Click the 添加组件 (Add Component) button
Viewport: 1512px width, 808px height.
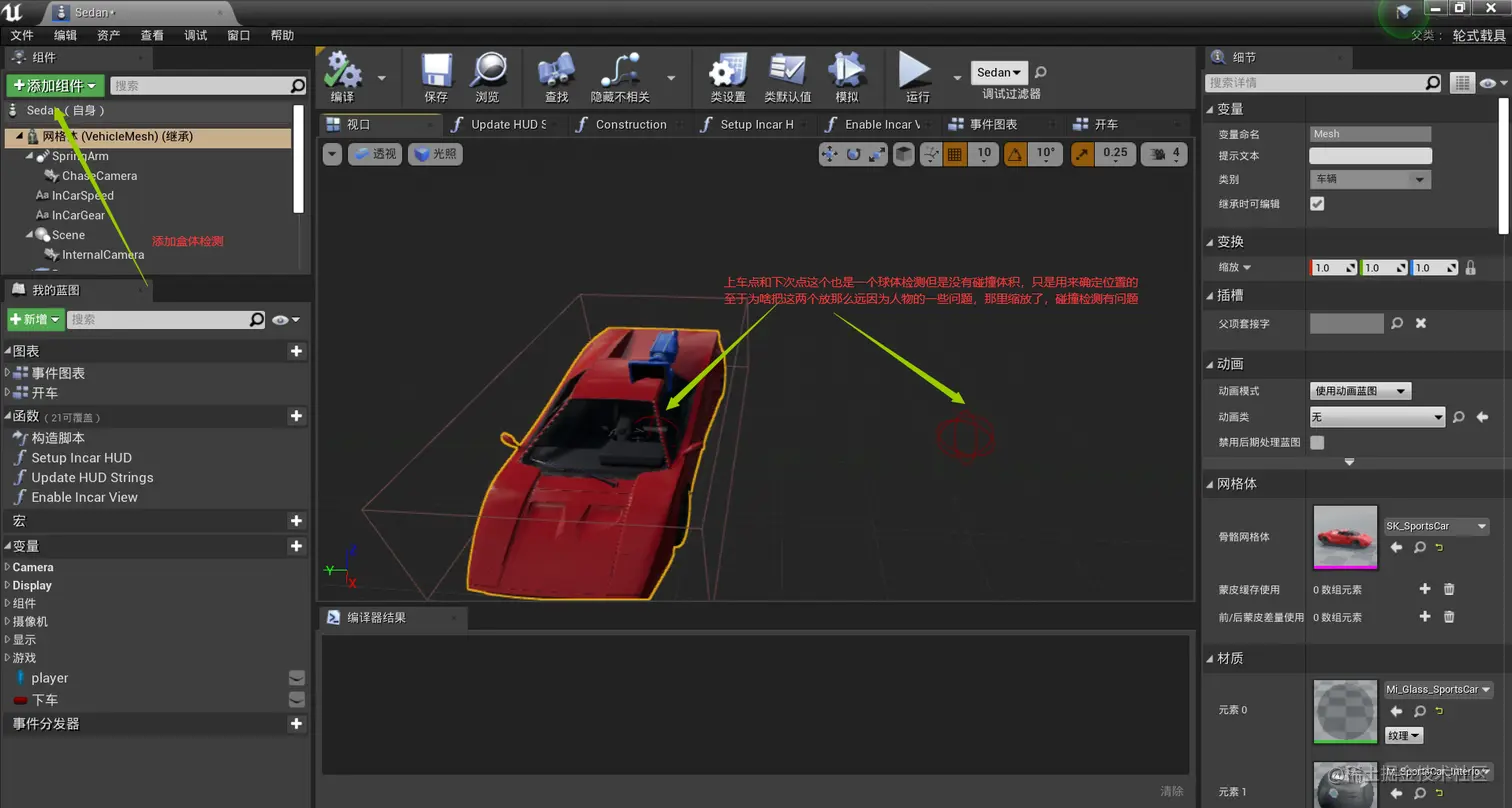(x=55, y=86)
